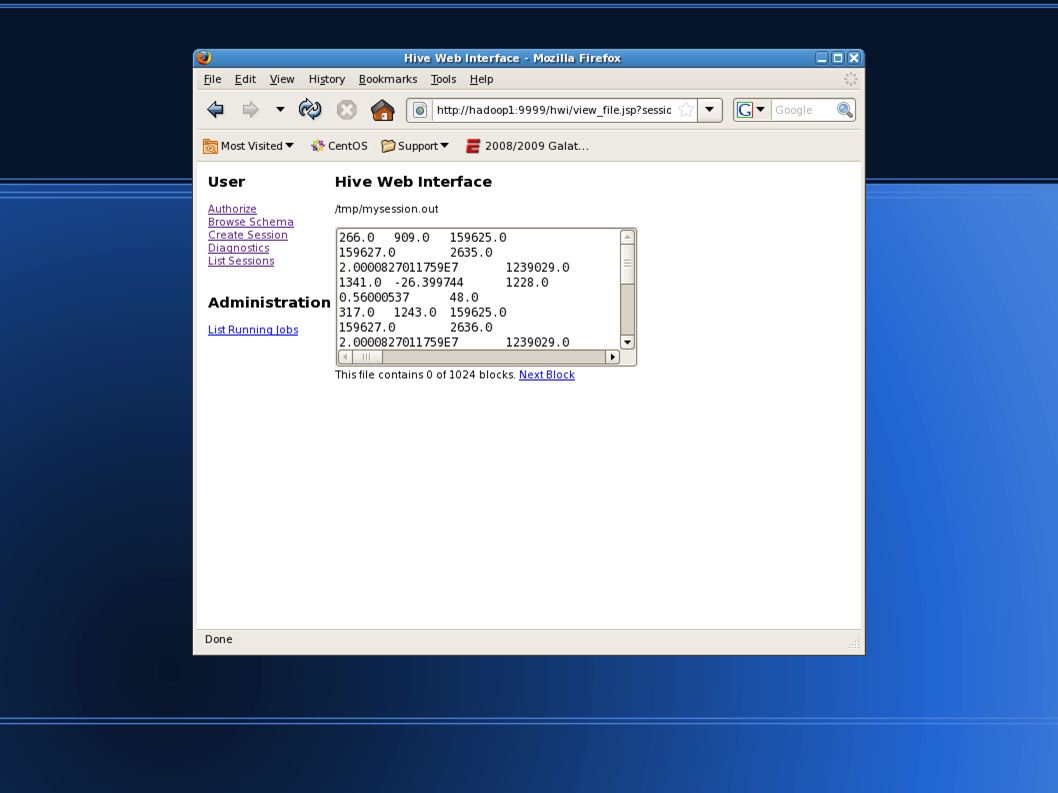Reload the page with the Reload icon
Screen dimensions: 1058x793
coord(310,109)
